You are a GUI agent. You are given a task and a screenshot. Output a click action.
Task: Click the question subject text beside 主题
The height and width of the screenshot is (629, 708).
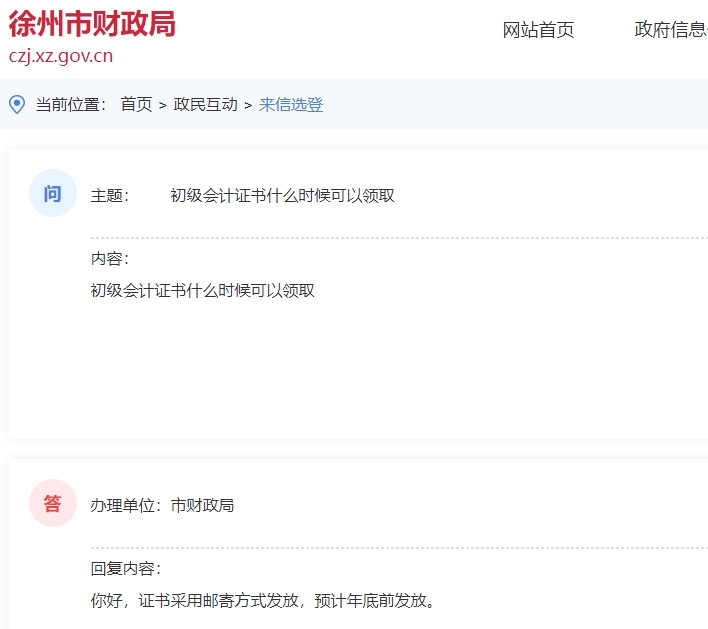pyautogui.click(x=282, y=196)
